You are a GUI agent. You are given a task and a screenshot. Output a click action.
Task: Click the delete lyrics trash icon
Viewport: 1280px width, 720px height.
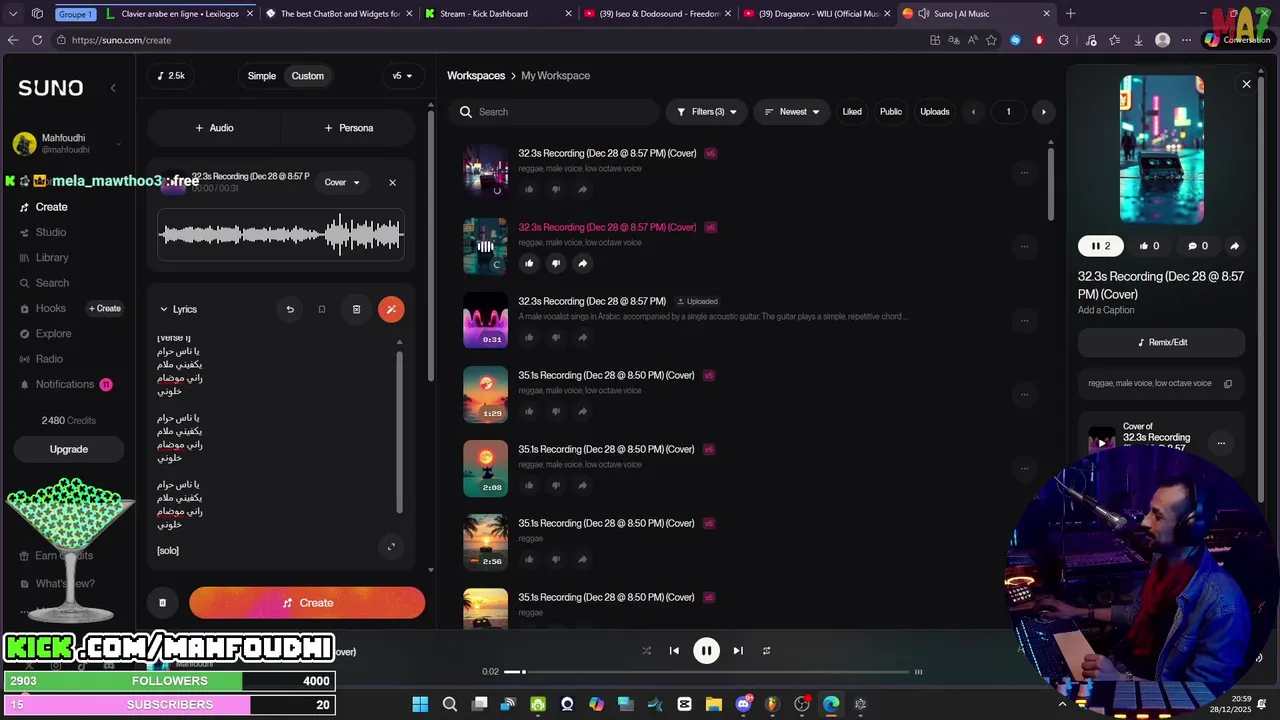click(356, 309)
